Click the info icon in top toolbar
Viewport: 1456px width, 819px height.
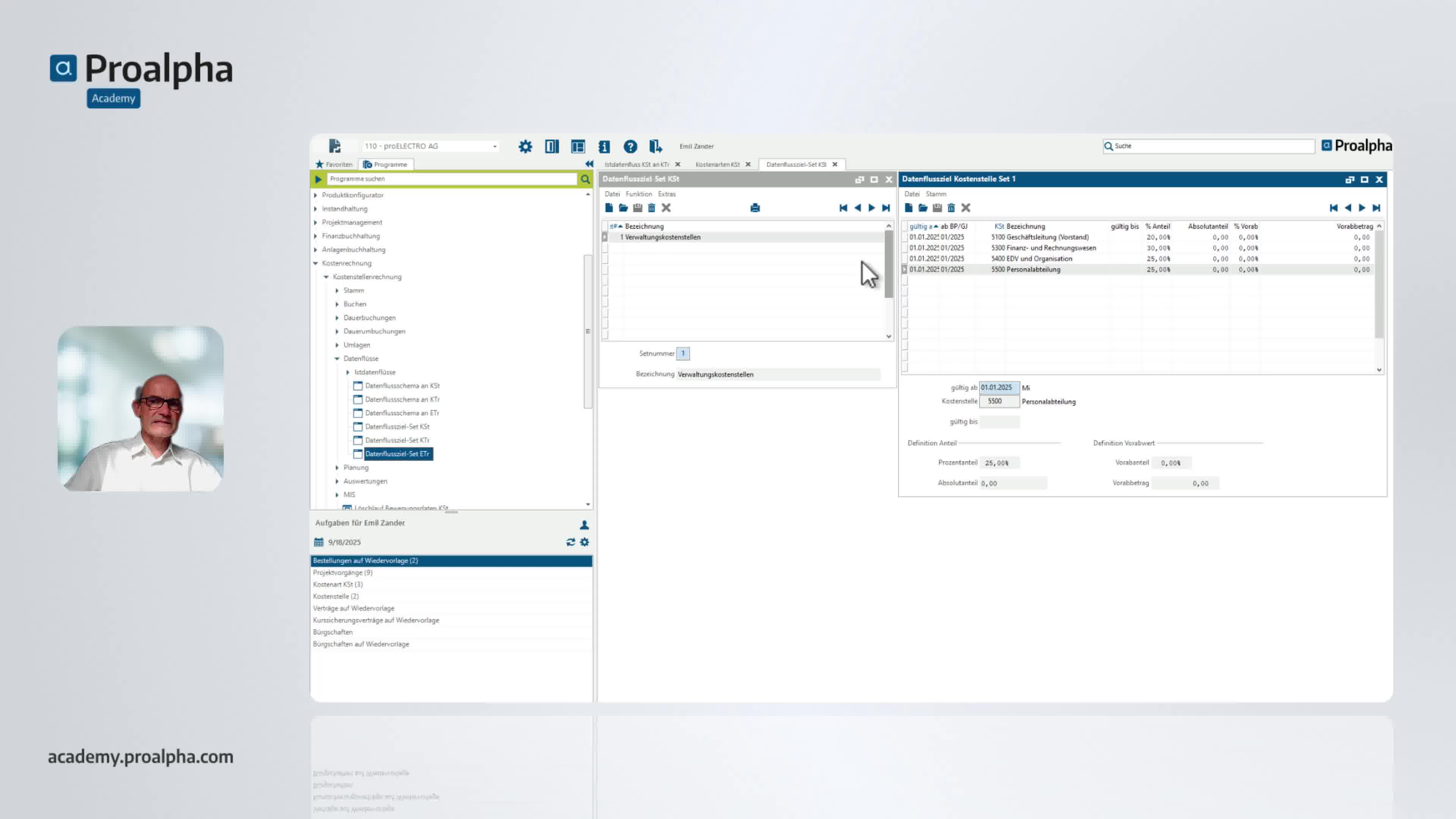pos(604,146)
